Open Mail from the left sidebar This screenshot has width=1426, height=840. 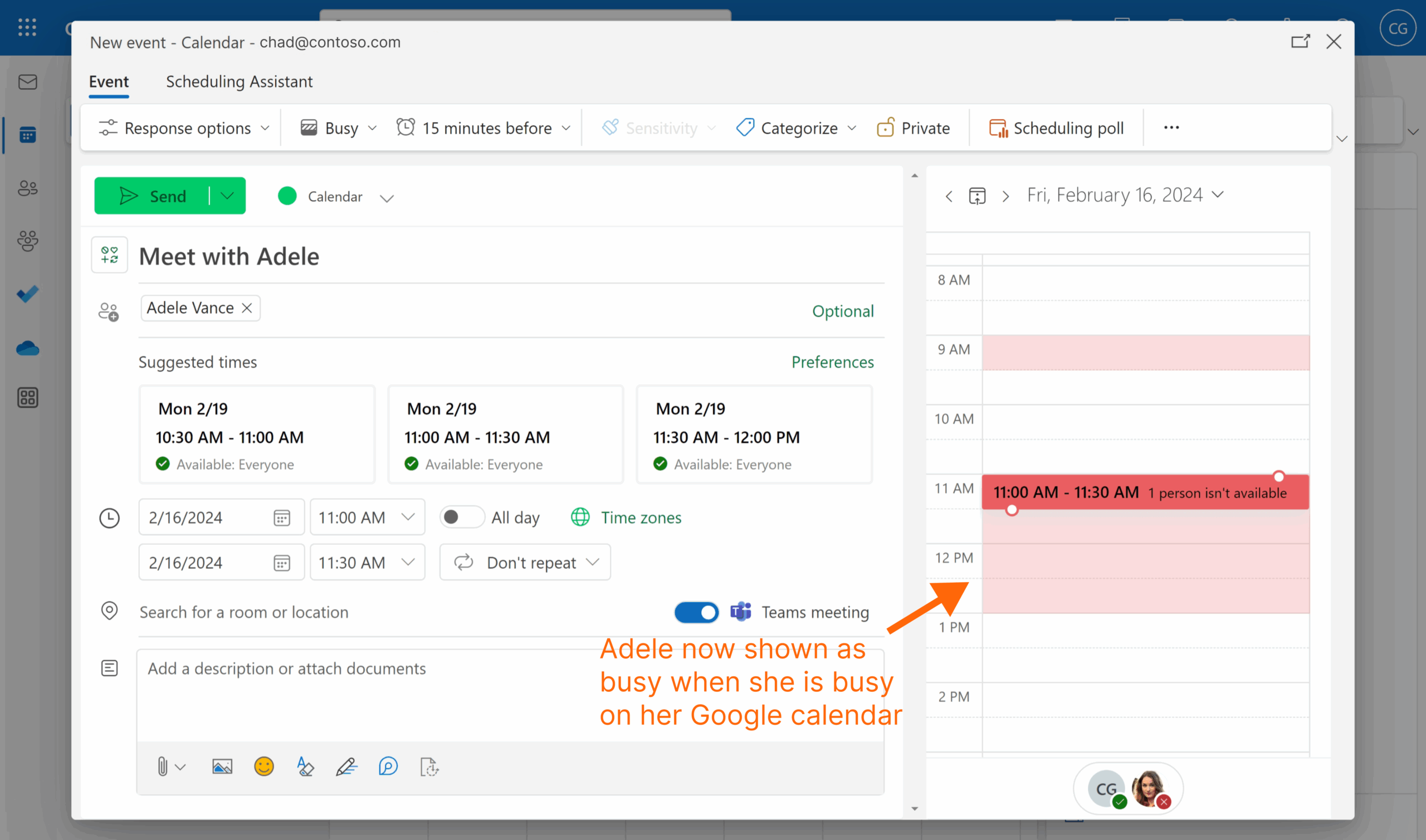point(27,82)
